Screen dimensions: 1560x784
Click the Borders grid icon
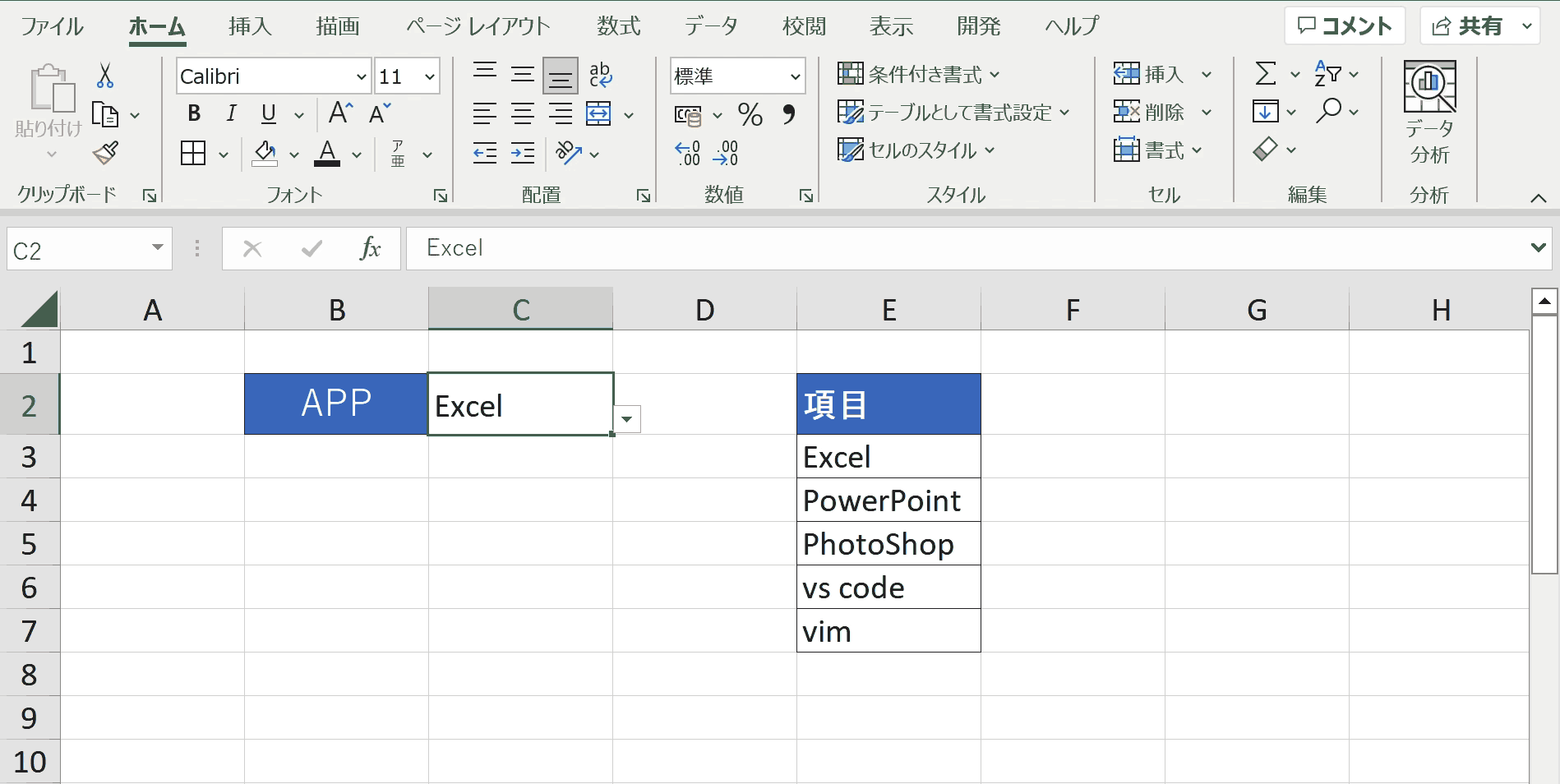tap(193, 153)
